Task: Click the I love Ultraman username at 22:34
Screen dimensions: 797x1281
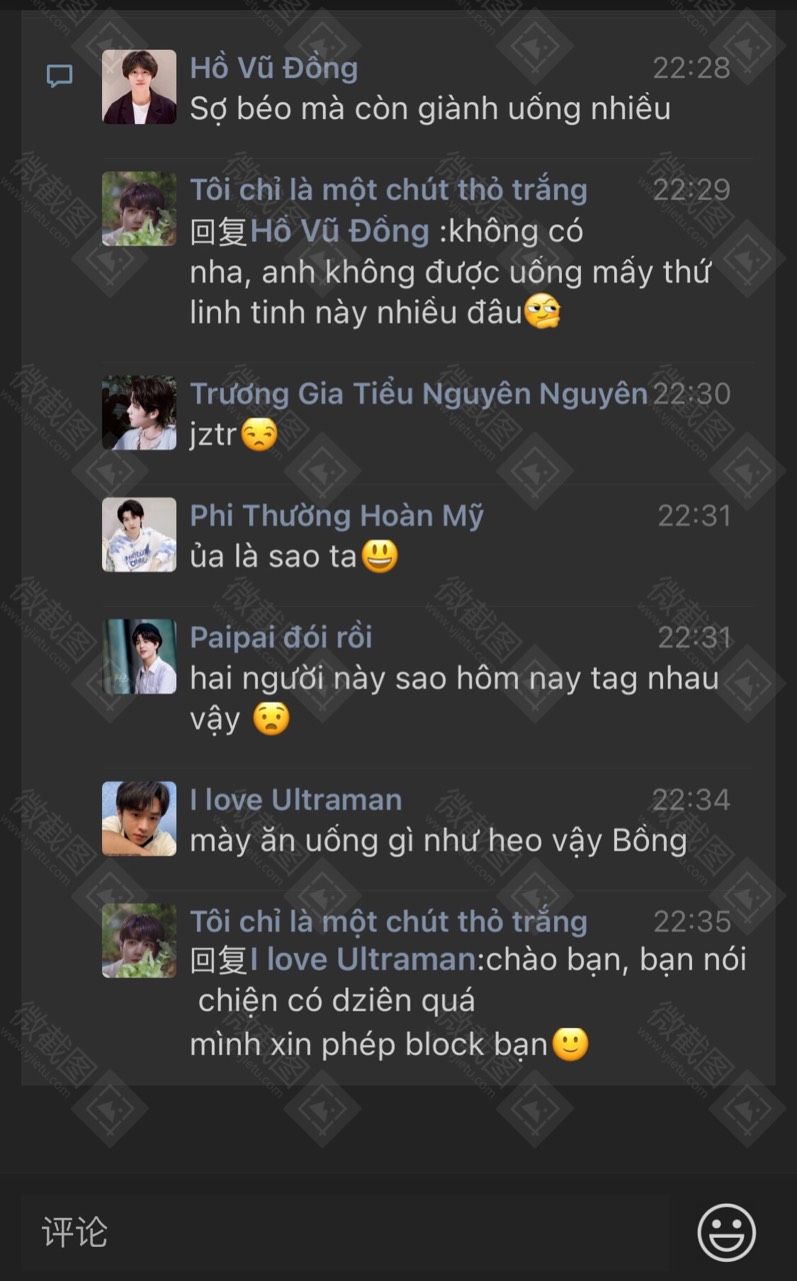Action: (295, 800)
